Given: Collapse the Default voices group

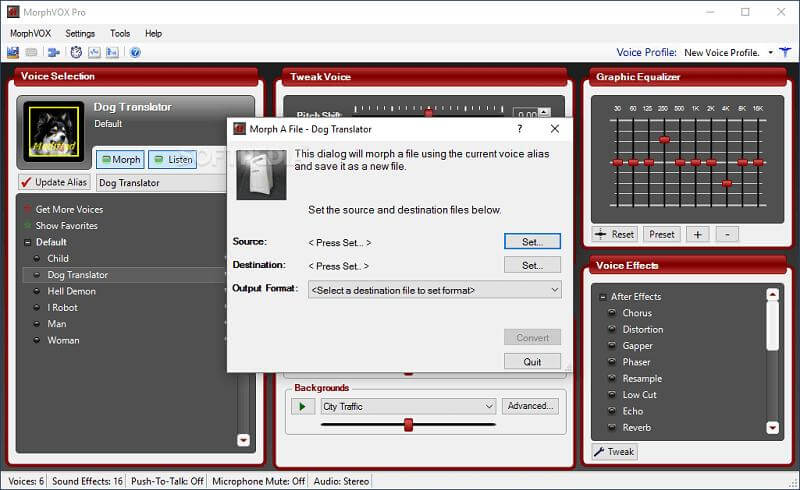Looking at the screenshot, I should pyautogui.click(x=28, y=242).
